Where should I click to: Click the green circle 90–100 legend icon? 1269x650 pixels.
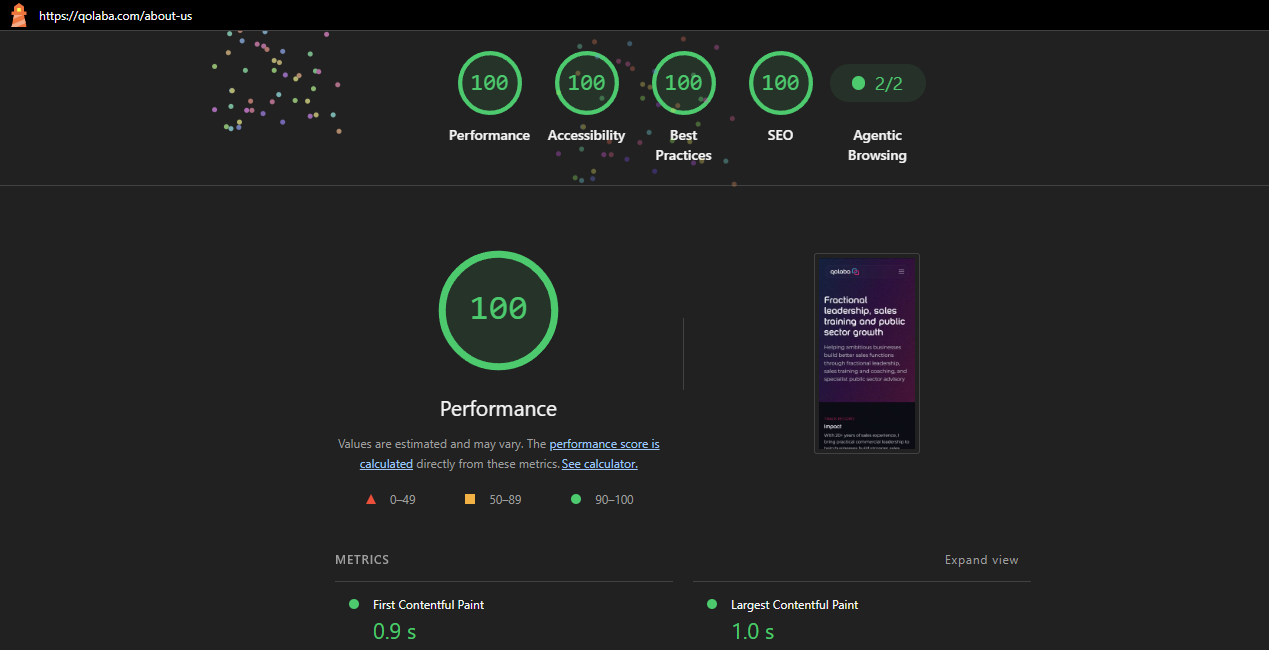point(575,499)
